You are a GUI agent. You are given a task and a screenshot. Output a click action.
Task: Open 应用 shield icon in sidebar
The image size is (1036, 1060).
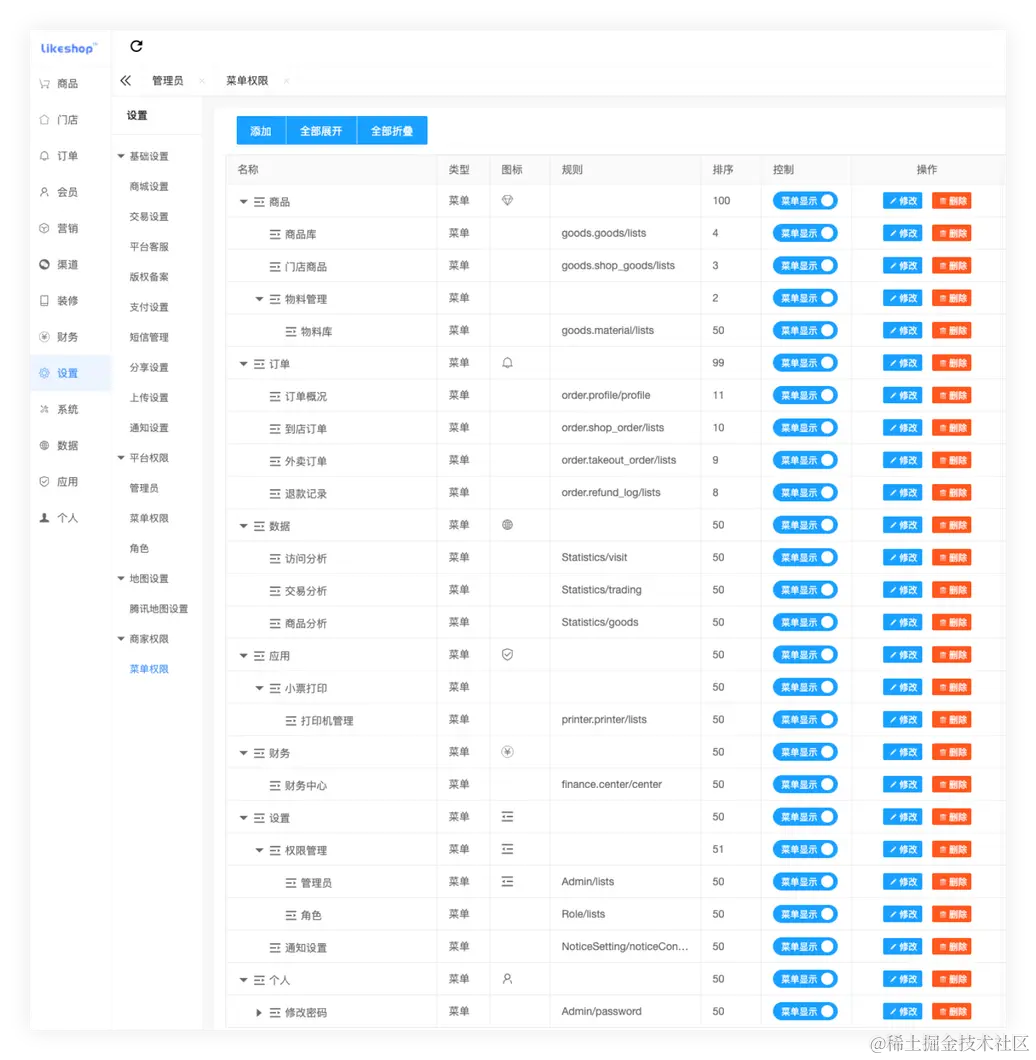45,481
